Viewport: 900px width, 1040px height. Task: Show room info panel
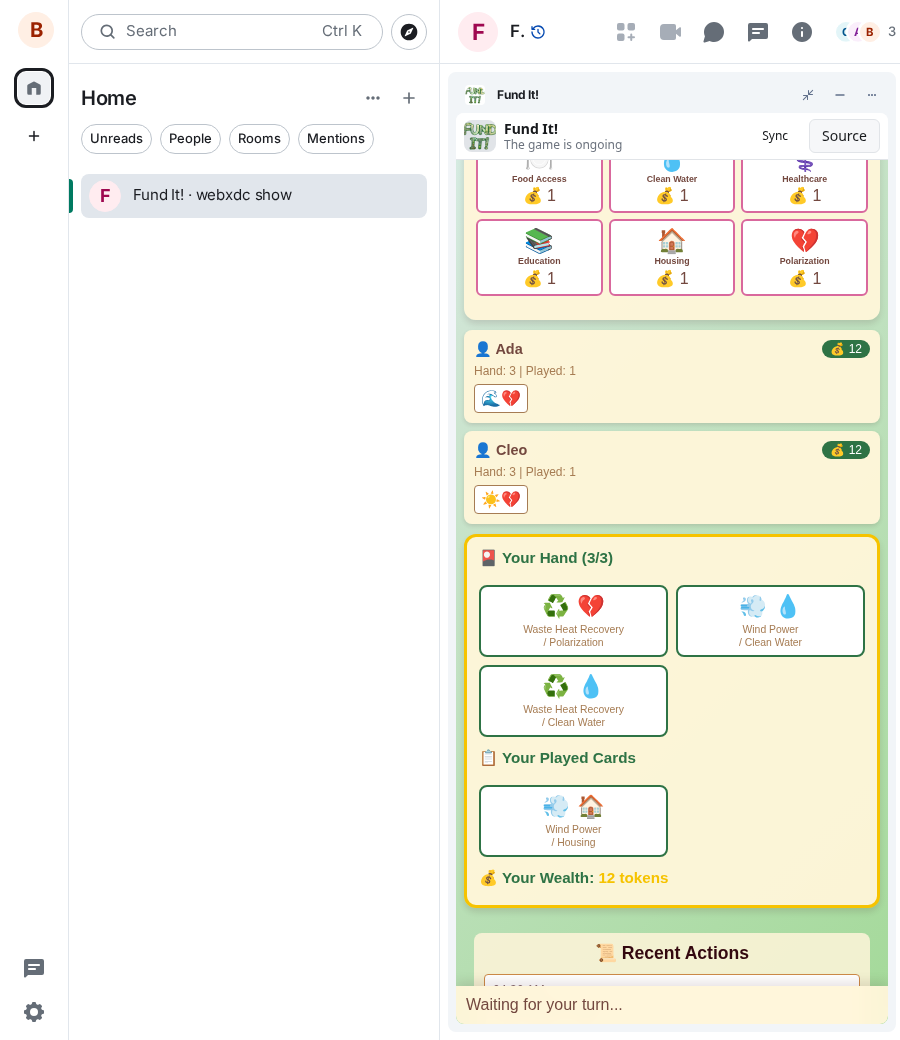tap(802, 32)
